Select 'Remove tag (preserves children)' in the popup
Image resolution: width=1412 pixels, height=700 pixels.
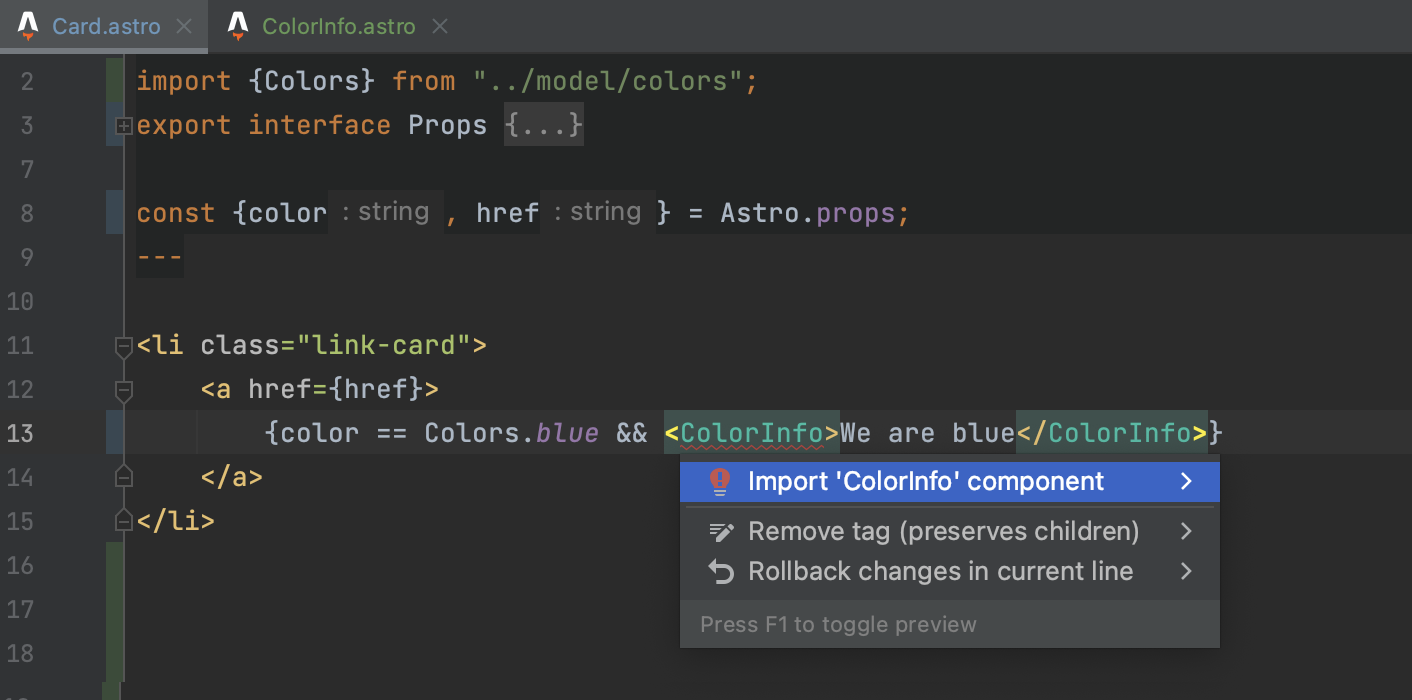(943, 531)
